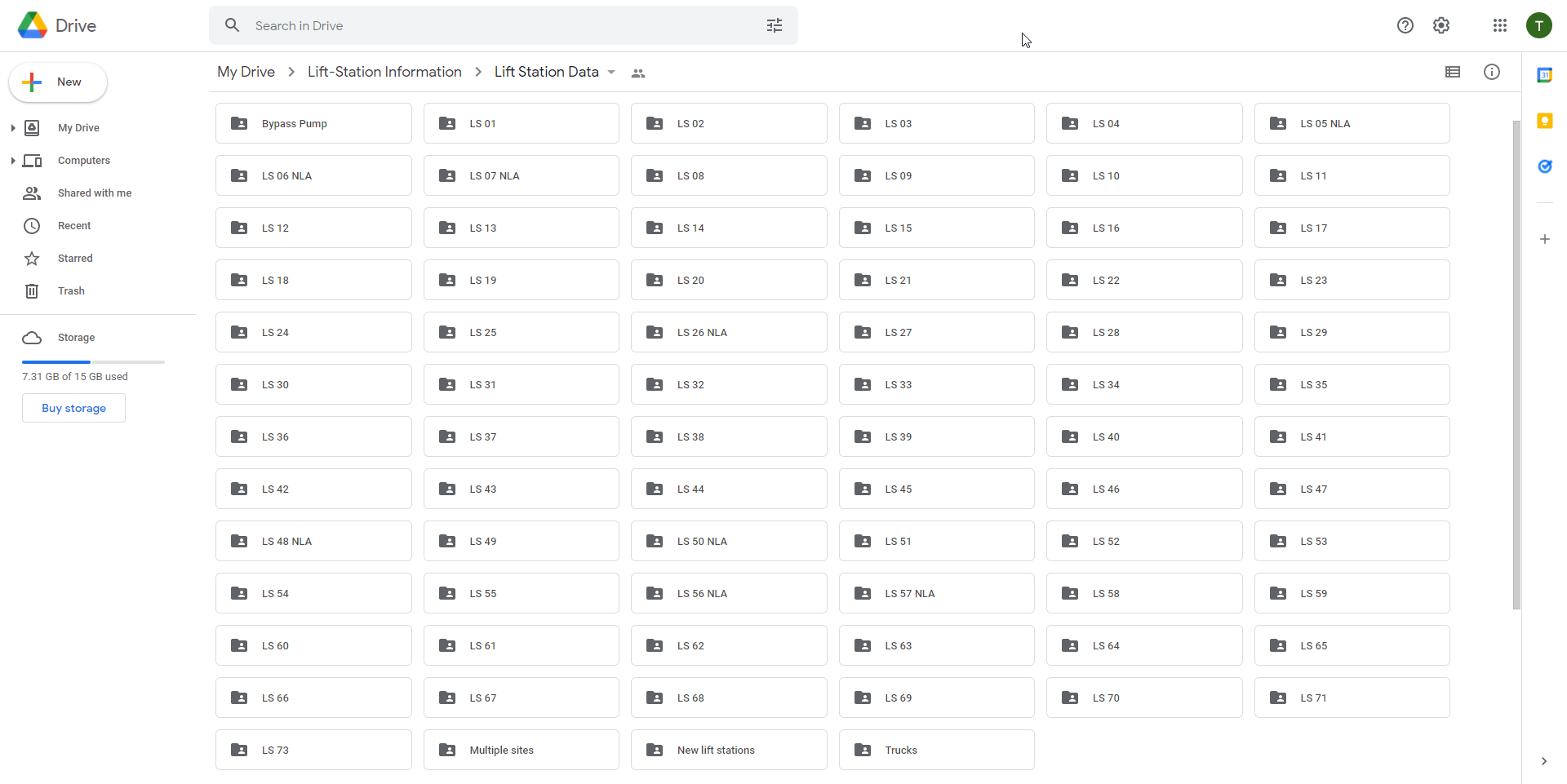Screen dimensions: 1567x784
Task: Open Google Tasks side panel
Action: 1544,166
